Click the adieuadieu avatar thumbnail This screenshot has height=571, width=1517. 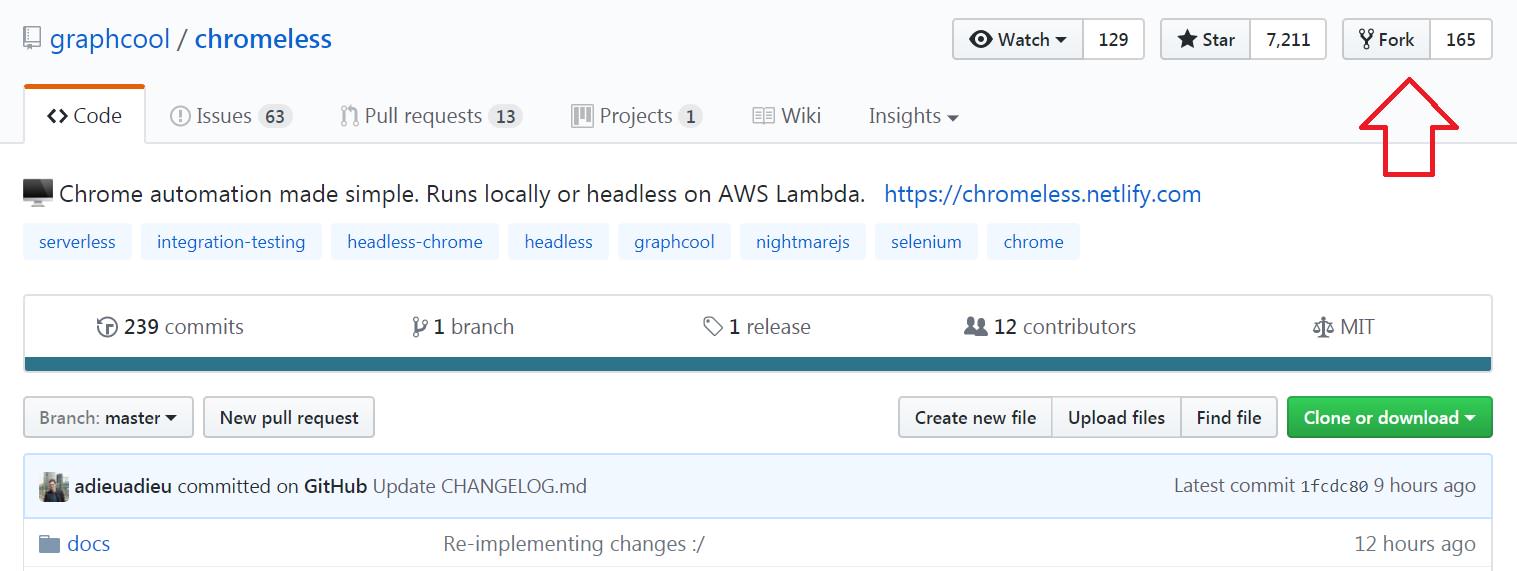tap(53, 487)
